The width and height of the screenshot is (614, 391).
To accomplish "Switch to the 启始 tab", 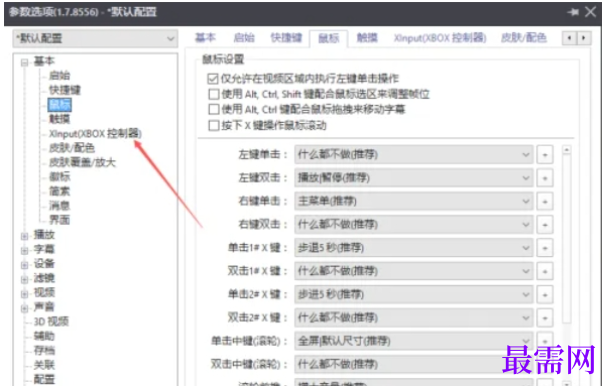I will pyautogui.click(x=244, y=38).
